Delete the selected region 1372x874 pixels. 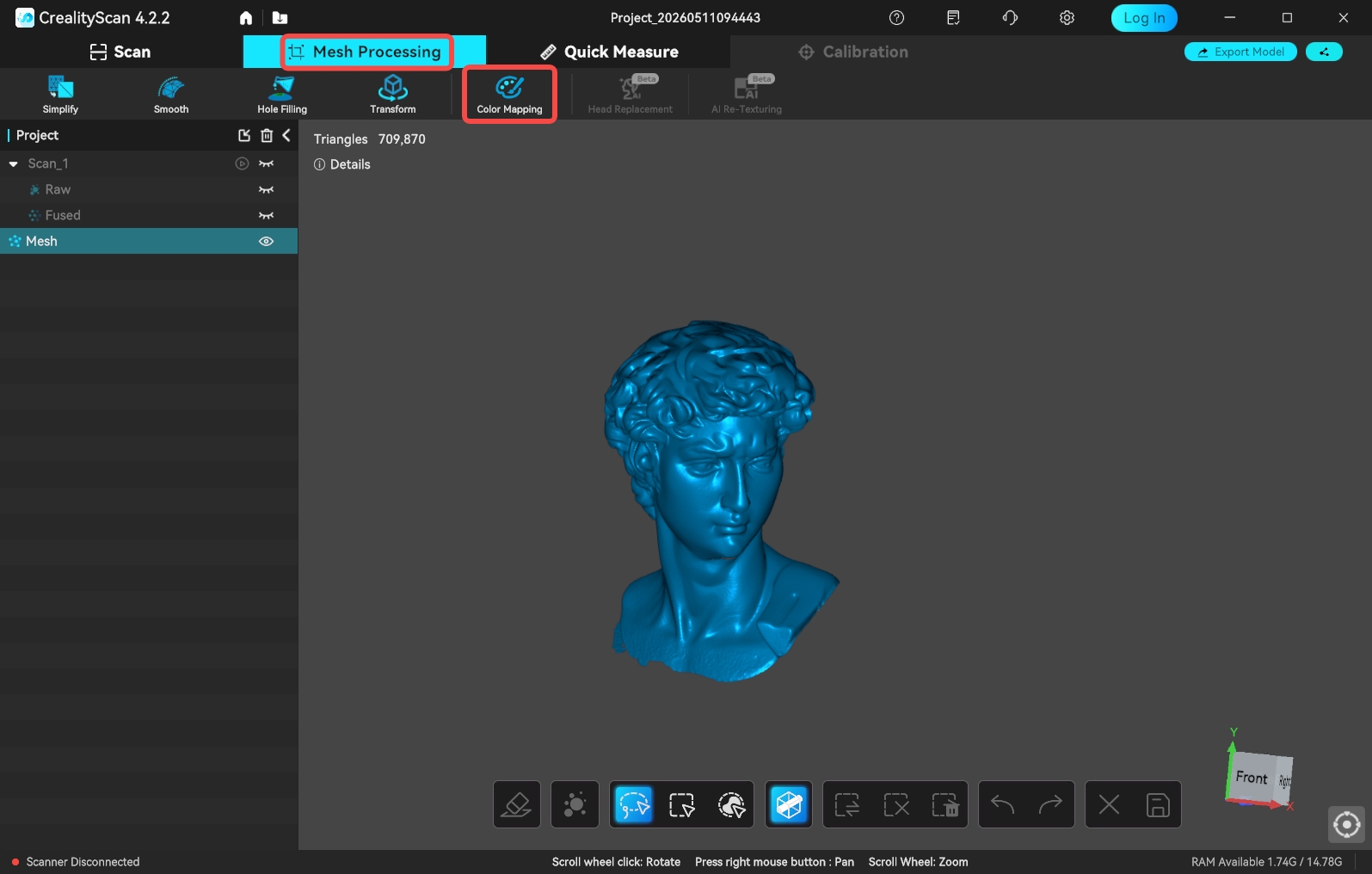click(944, 804)
